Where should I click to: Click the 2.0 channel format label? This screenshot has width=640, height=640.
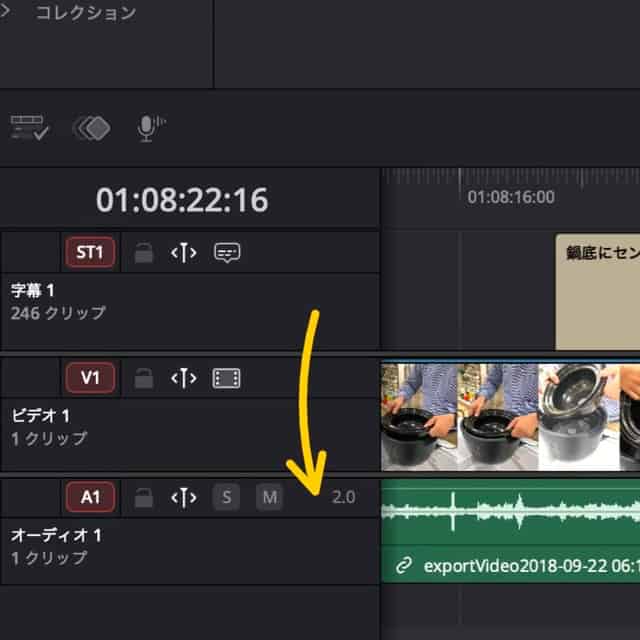click(344, 497)
